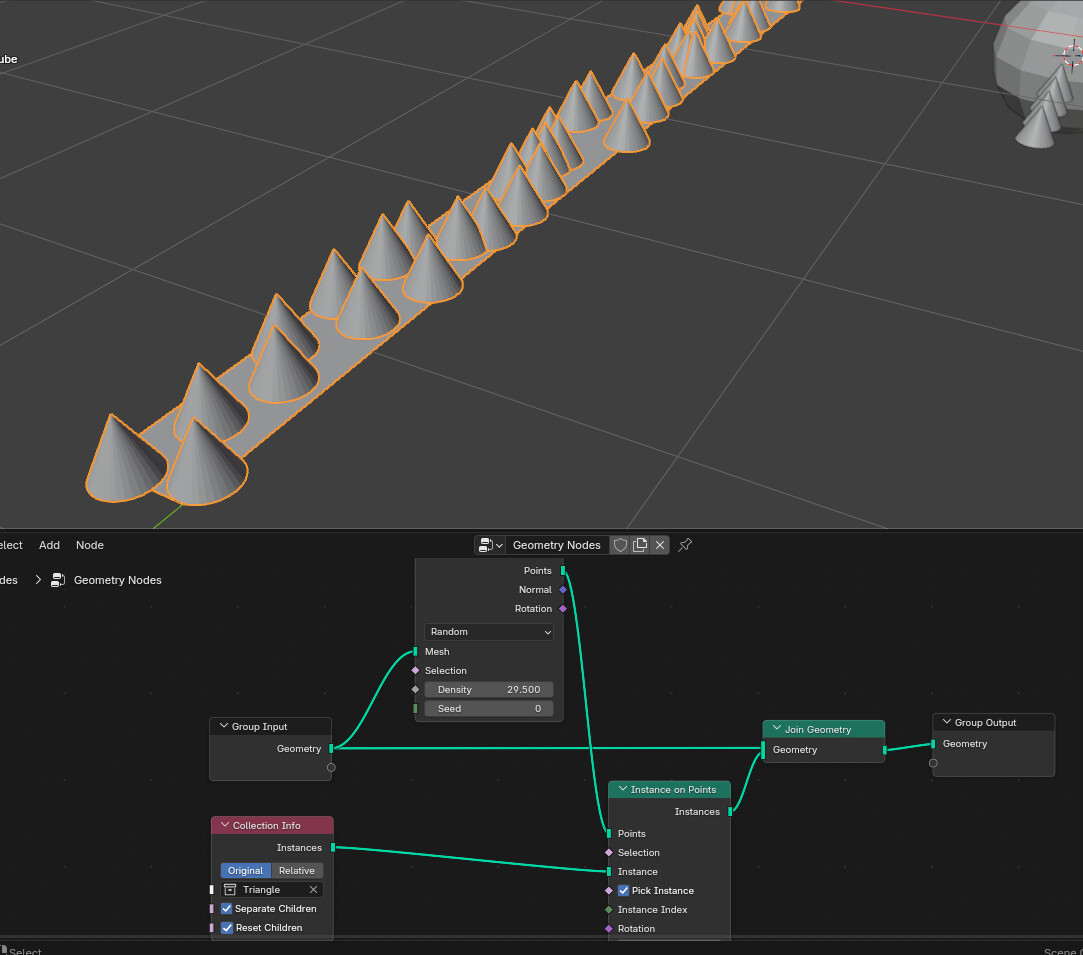Clear the Triangle collection with X

coord(314,890)
